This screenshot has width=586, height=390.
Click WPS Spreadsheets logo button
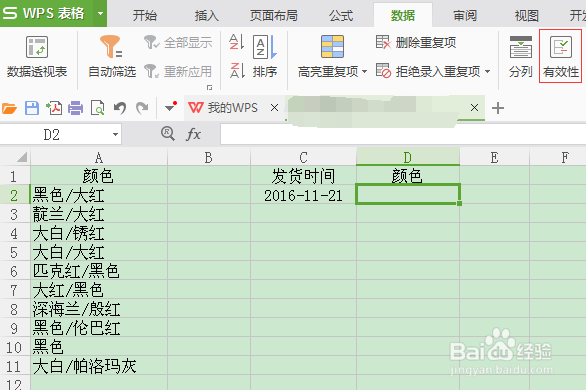(x=47, y=13)
